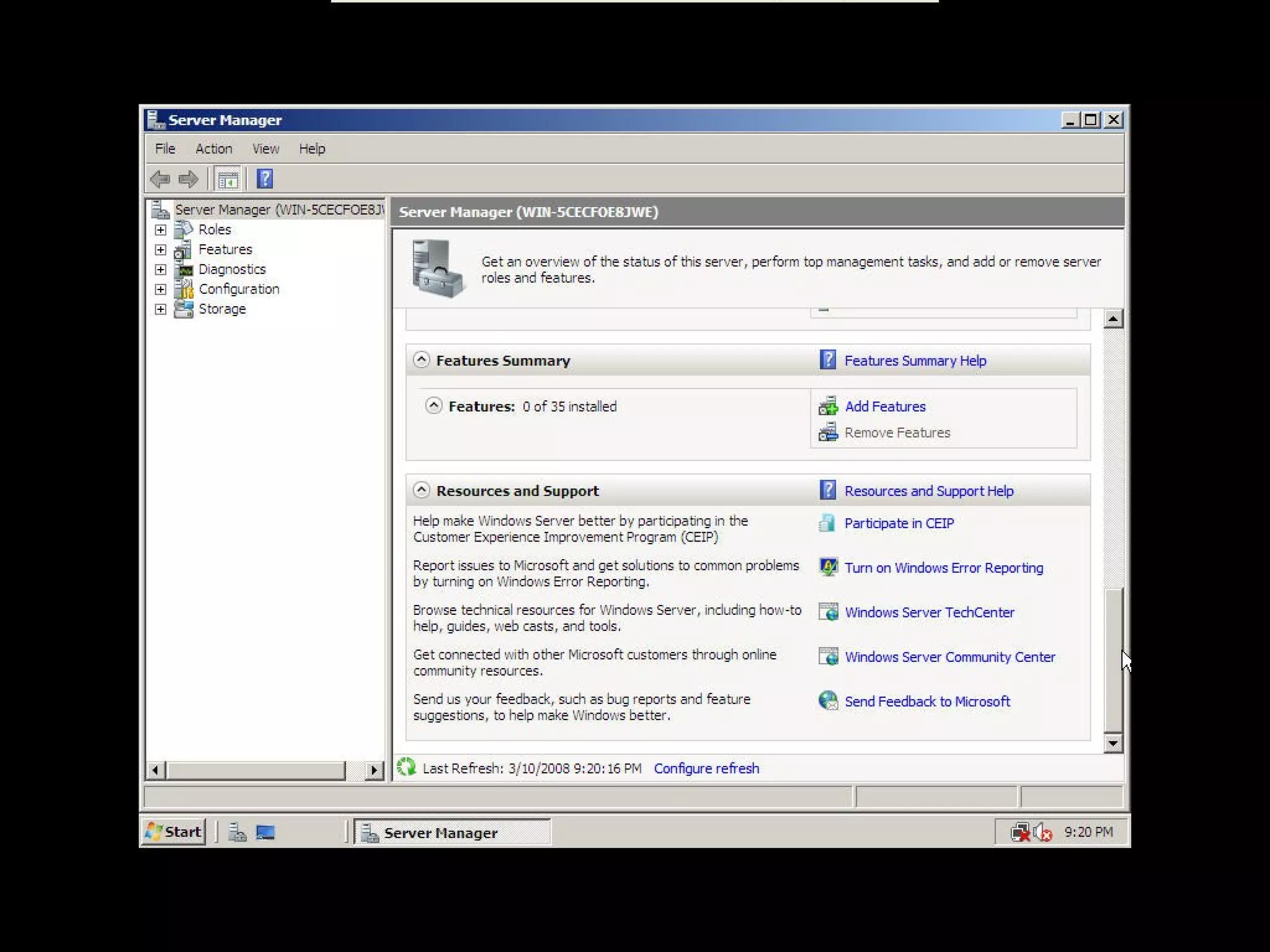This screenshot has width=1270, height=952.
Task: Collapse the Features installed subsection chevron
Action: pos(433,406)
